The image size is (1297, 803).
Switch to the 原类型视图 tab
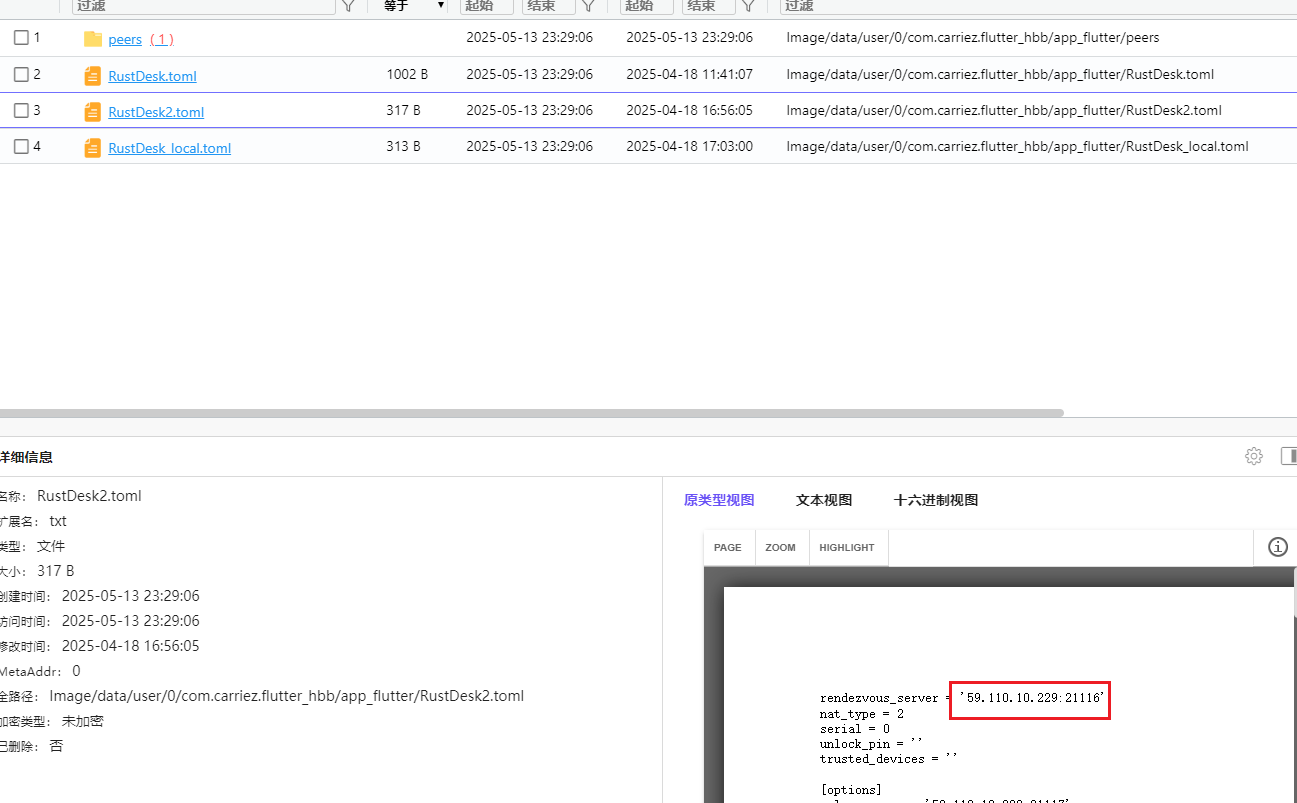[719, 500]
